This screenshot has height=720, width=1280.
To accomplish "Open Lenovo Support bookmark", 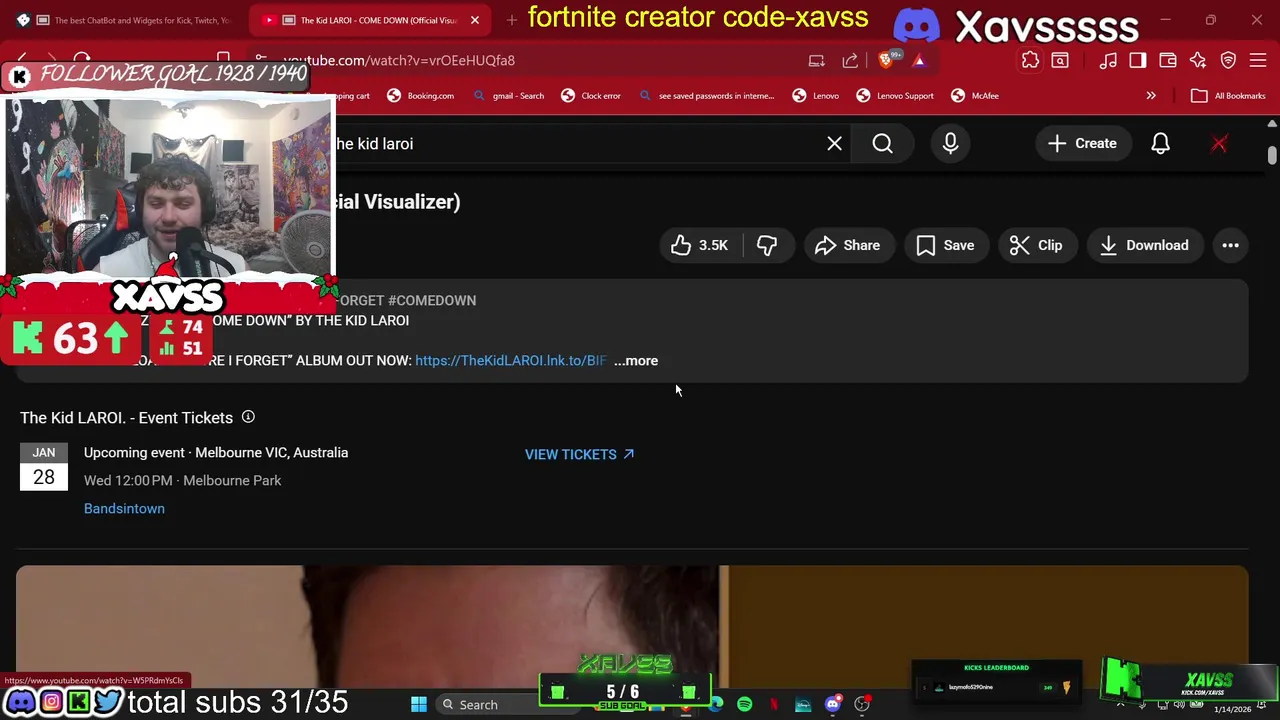I will click(x=895, y=96).
